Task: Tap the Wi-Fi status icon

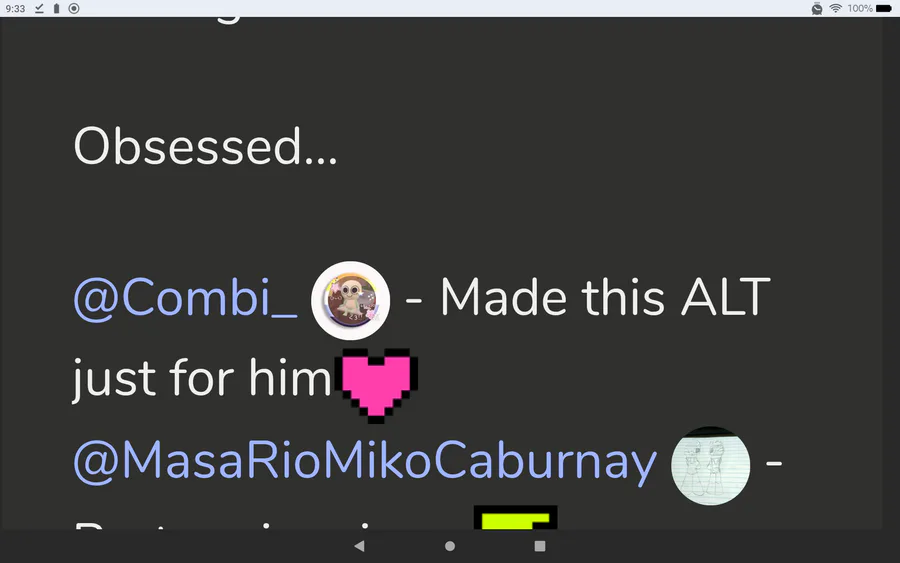Action: pos(836,8)
